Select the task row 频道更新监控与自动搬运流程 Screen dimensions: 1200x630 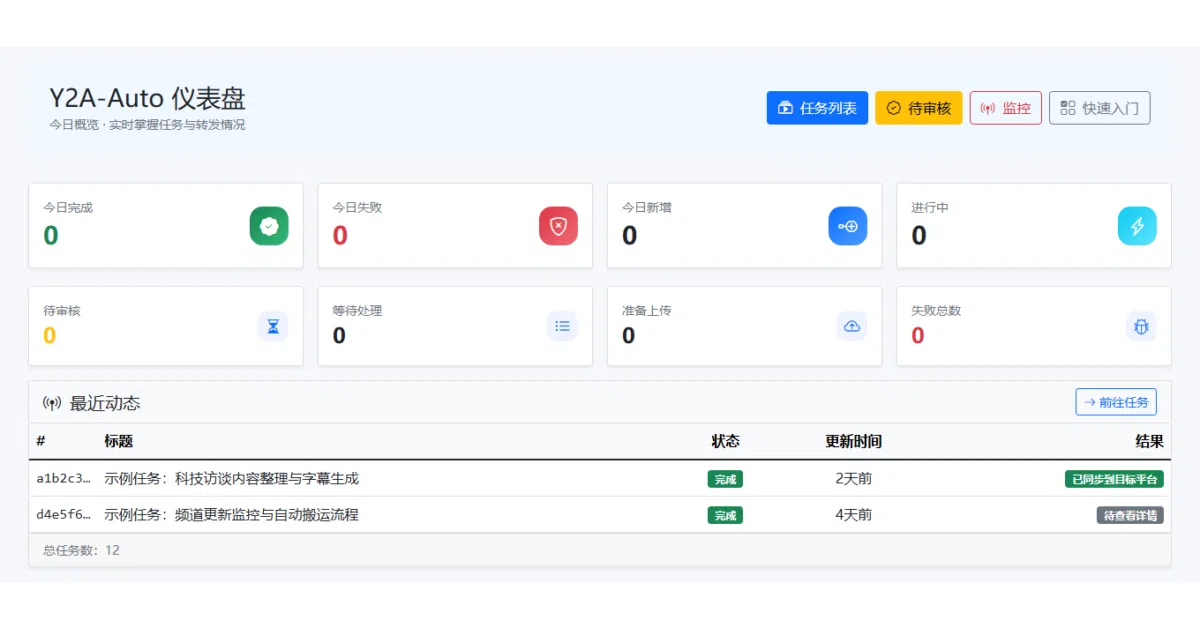(x=600, y=515)
